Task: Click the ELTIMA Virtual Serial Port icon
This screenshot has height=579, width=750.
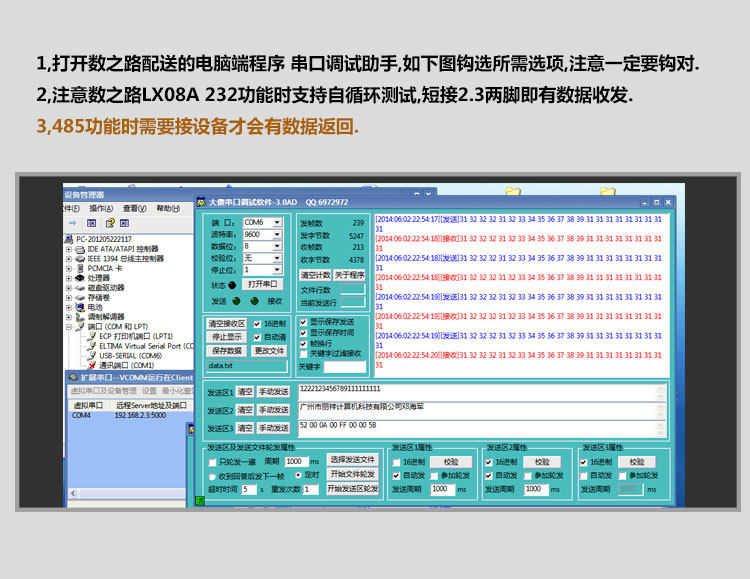Action: click(91, 346)
